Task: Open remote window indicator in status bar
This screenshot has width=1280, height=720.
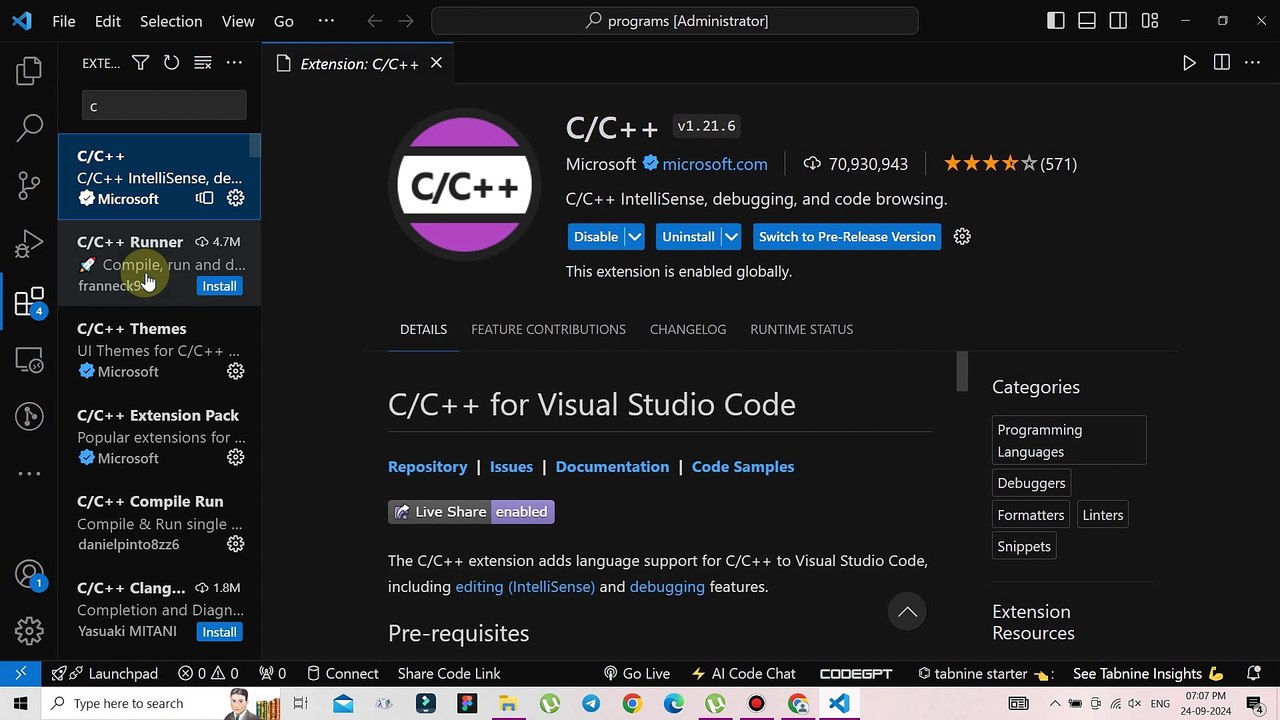Action: 20,673
